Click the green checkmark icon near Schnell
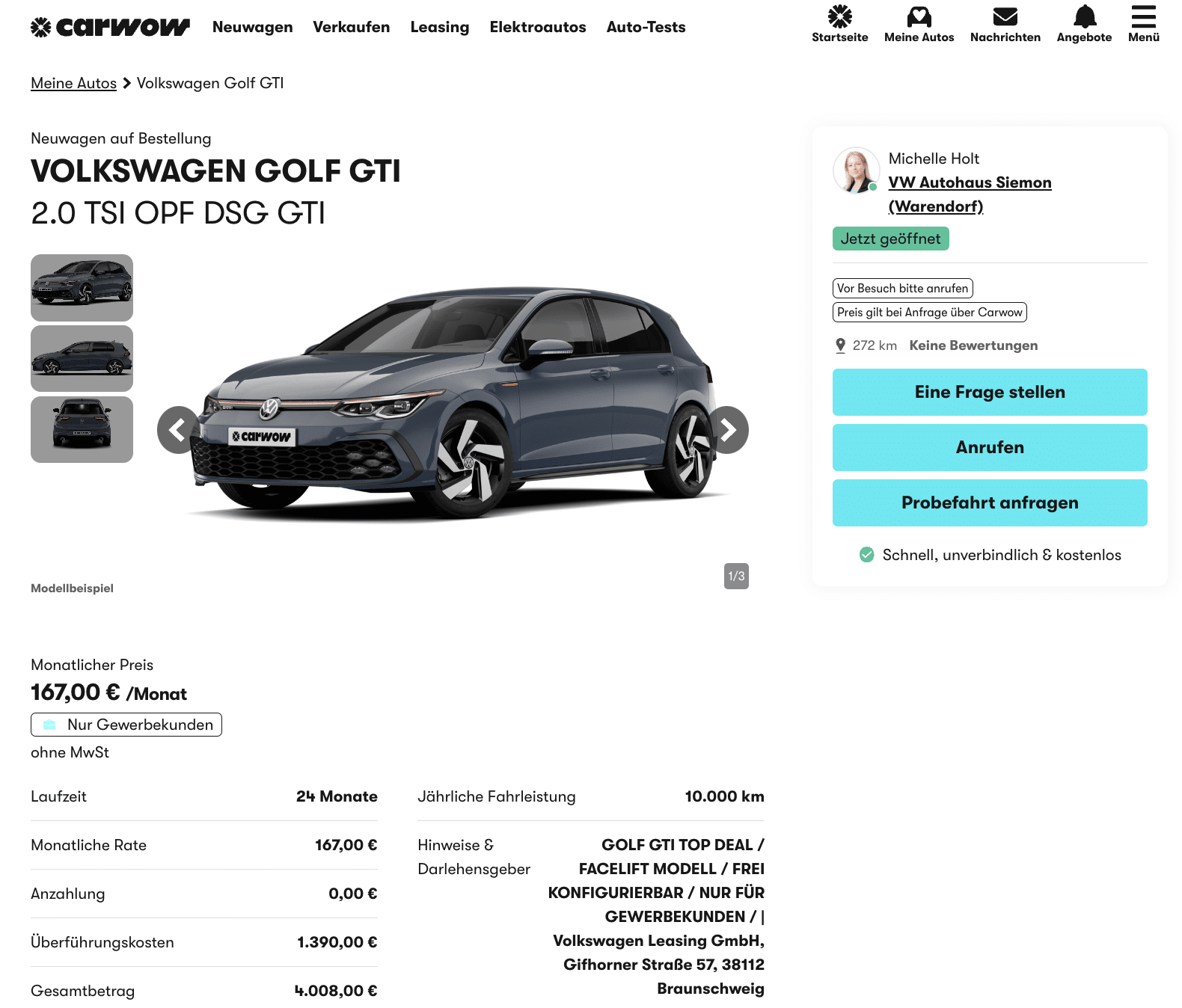Viewport: 1182px width, 1008px height. (866, 555)
